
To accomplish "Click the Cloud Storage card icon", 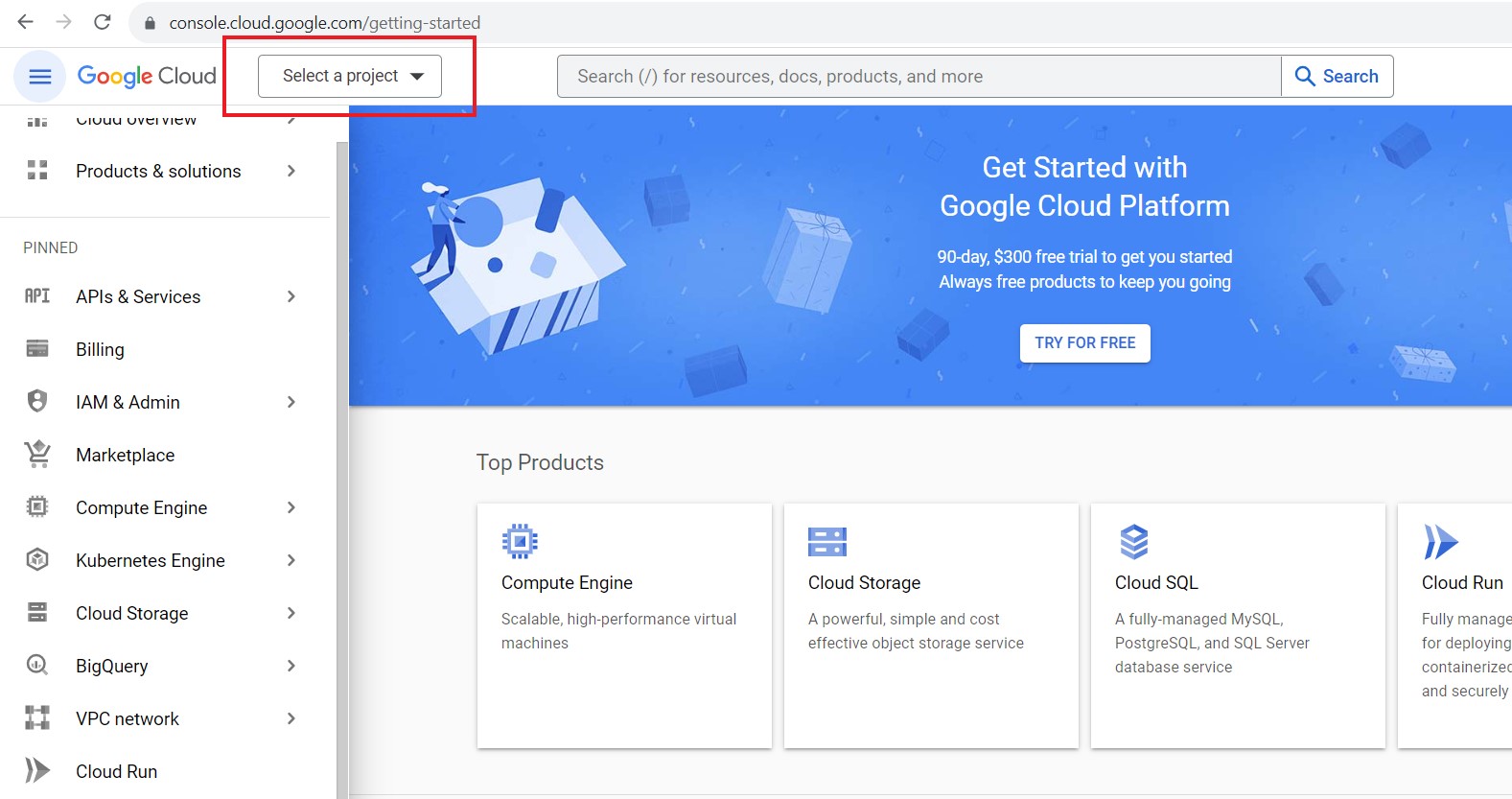I will tap(827, 541).
